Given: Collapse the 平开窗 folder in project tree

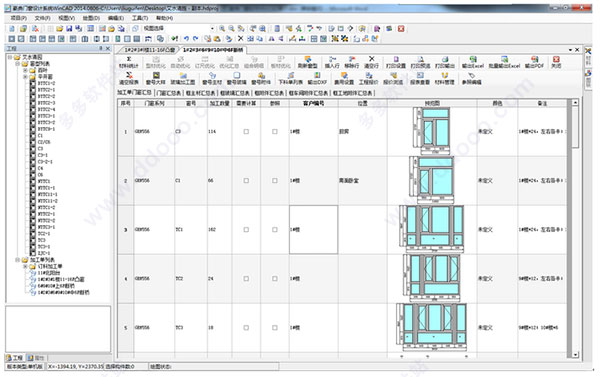Looking at the screenshot, I should click(26, 77).
